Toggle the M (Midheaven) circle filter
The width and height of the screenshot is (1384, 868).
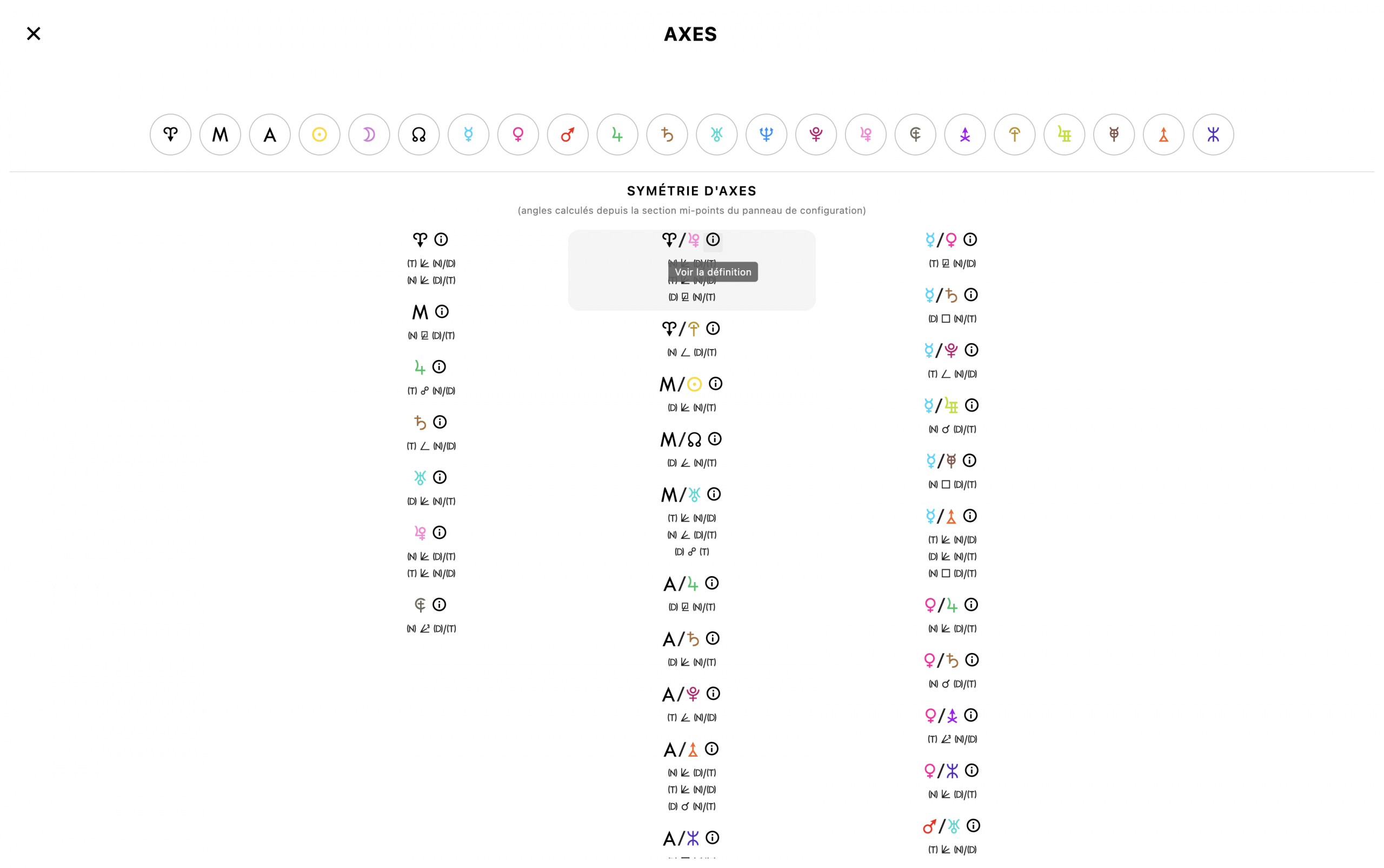pyautogui.click(x=220, y=135)
